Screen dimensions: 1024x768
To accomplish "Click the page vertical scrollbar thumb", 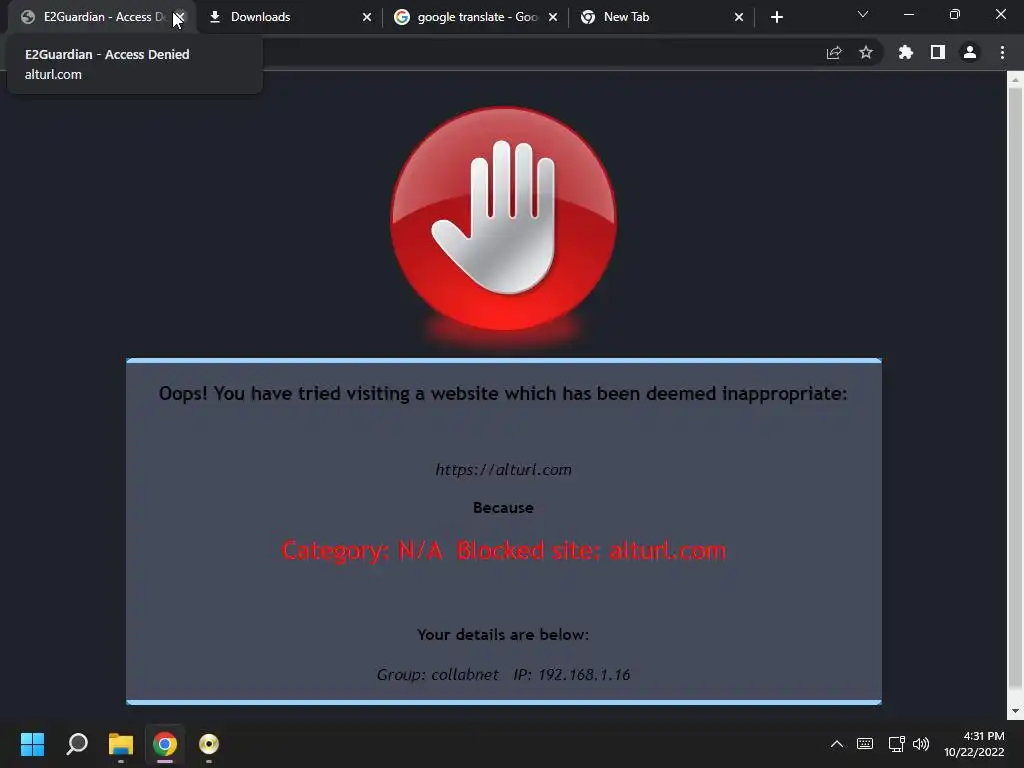I will (x=1015, y=388).
